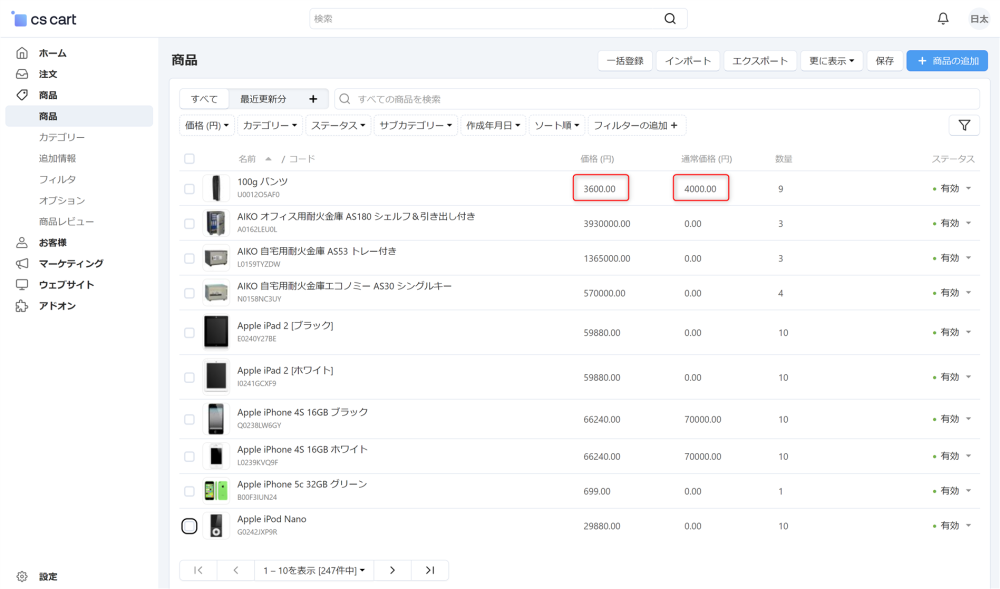This screenshot has height=589, width=1000.
Task: Open the 価格 (円) filter dropdown
Action: [x=207, y=126]
